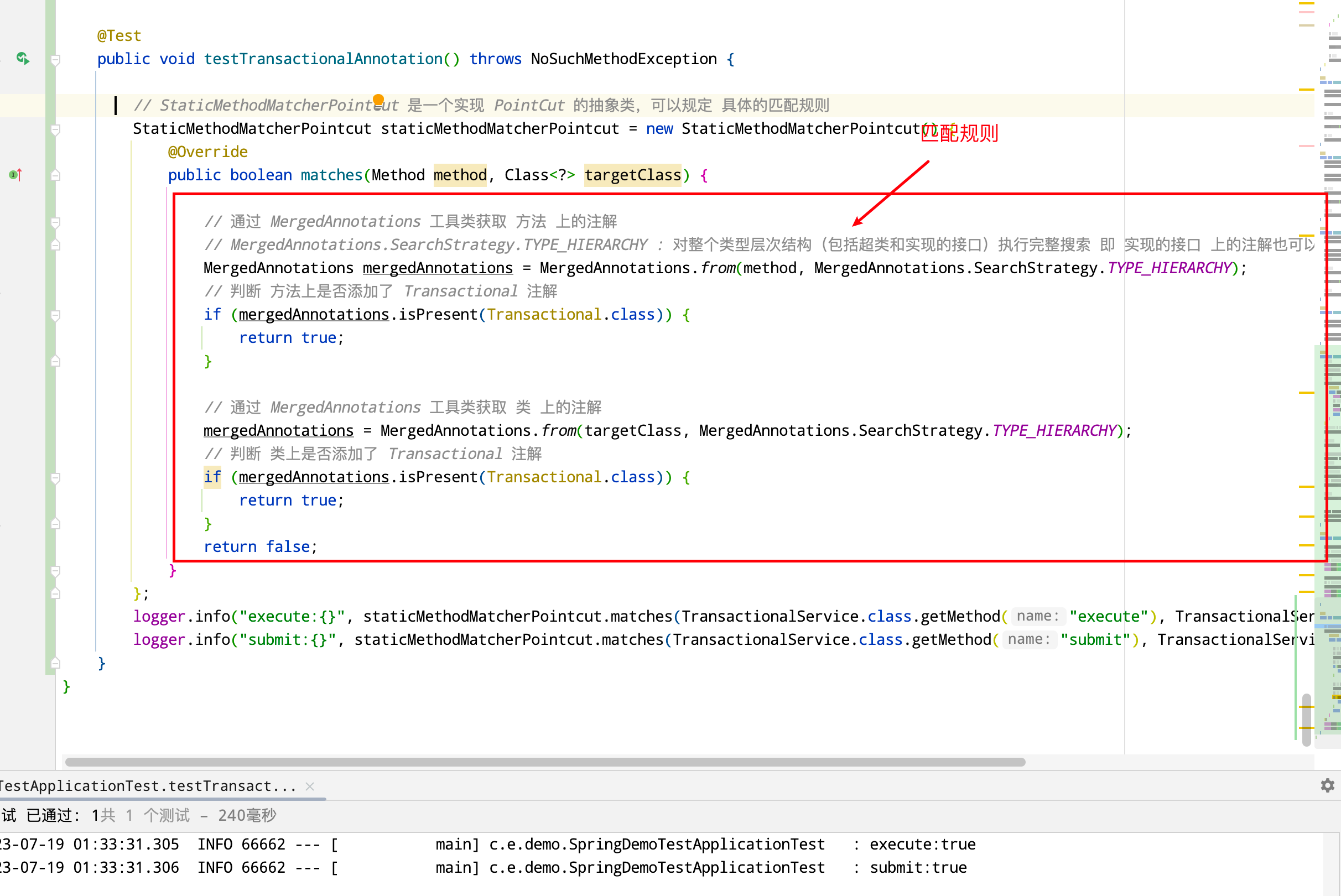Open run panel settings gear icon
Image resolution: width=1341 pixels, height=896 pixels.
(1327, 786)
